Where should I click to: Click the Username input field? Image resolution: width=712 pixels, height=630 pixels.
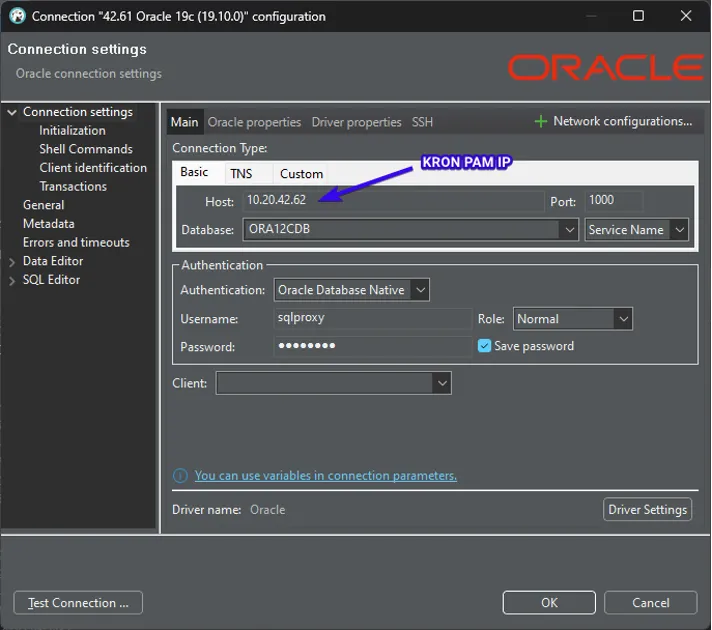coord(372,318)
